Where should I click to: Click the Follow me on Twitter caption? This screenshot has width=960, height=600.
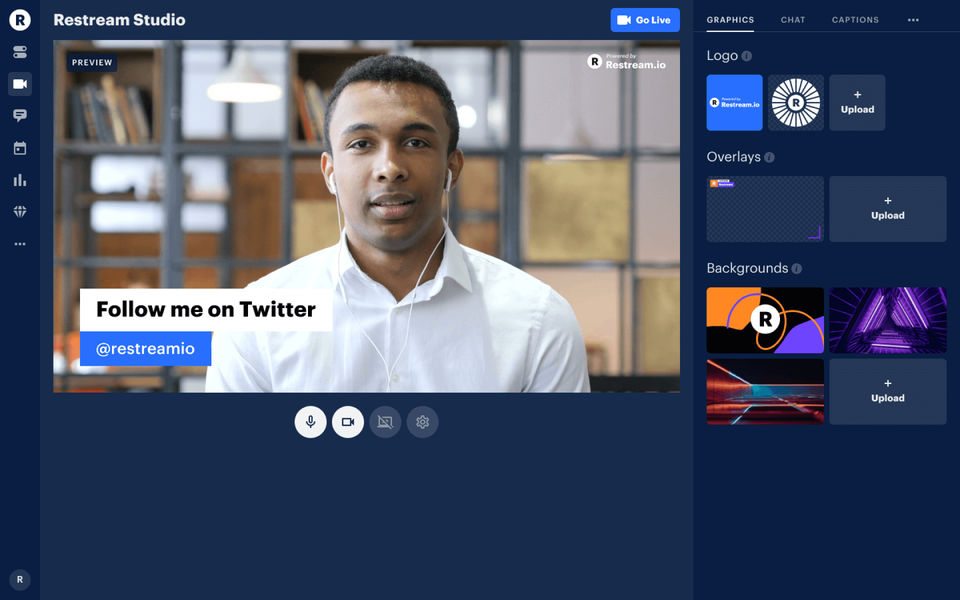206,310
